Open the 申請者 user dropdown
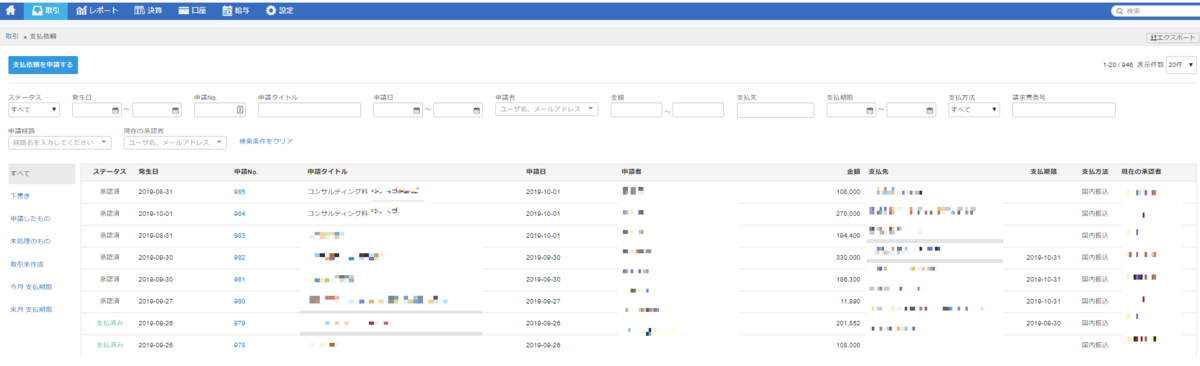The width and height of the screenshot is (1200, 366). [546, 110]
